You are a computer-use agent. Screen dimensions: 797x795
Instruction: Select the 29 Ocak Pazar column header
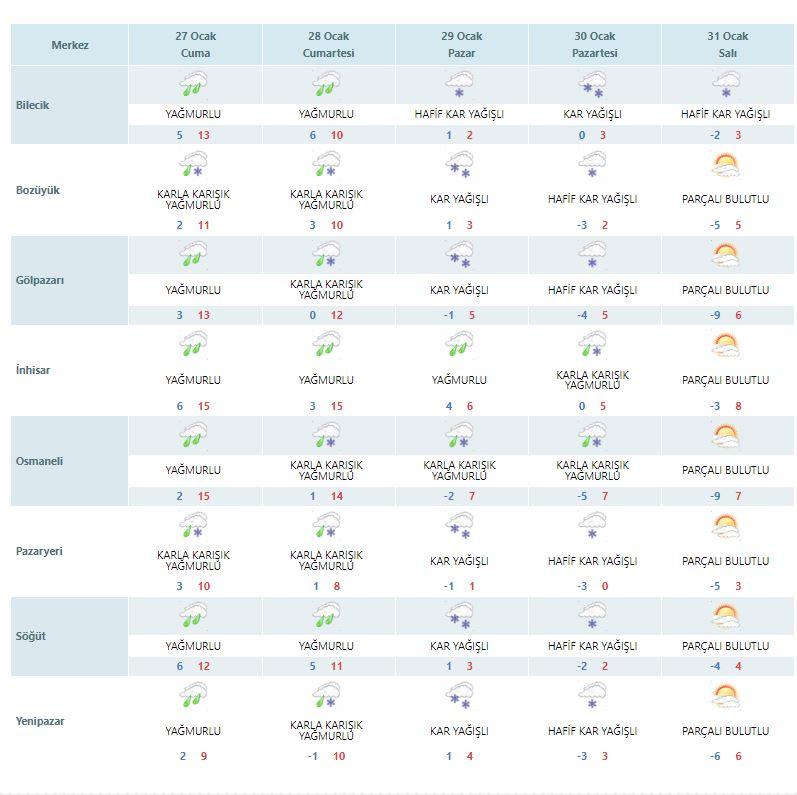point(462,45)
